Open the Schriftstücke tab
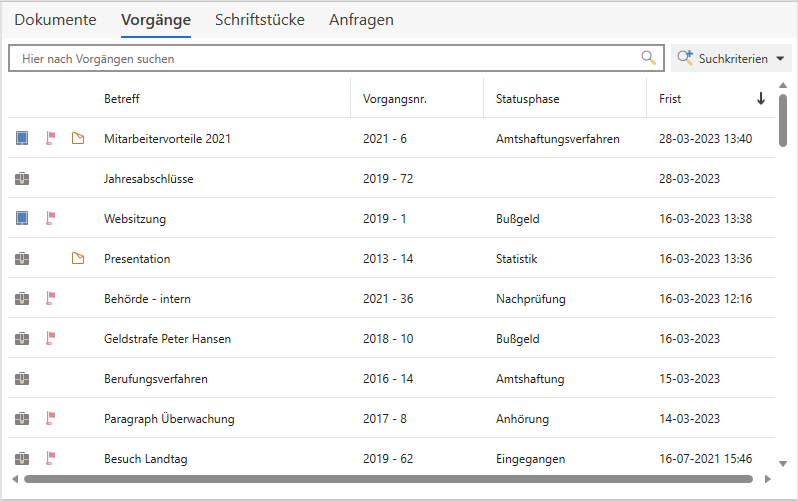This screenshot has width=798, height=501. [260, 20]
